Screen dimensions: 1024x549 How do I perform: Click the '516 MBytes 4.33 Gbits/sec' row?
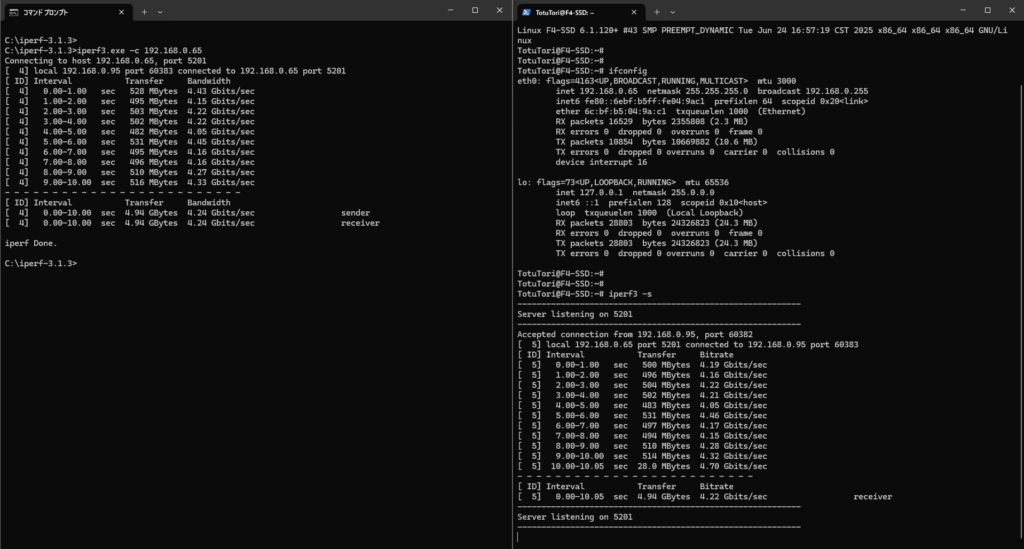tap(129, 182)
